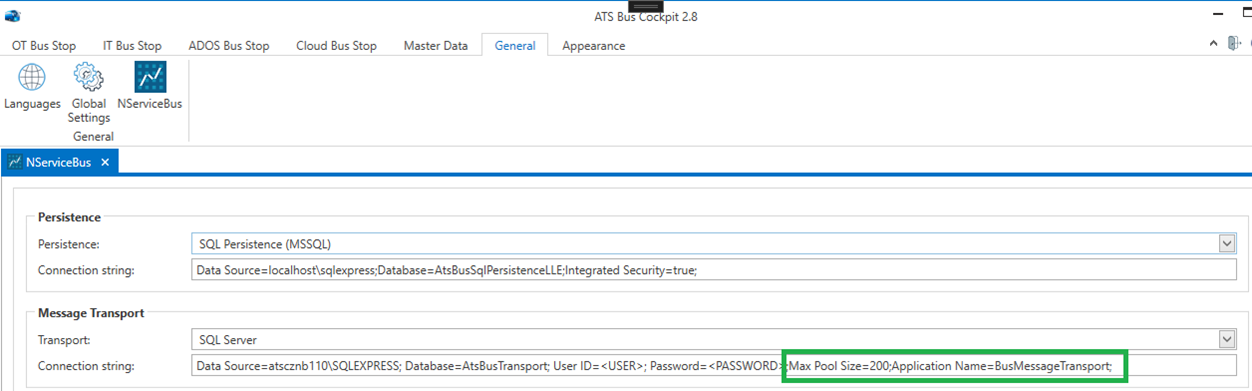Switch to the OT Bus Stop tab
This screenshot has width=1252, height=391.
point(45,45)
